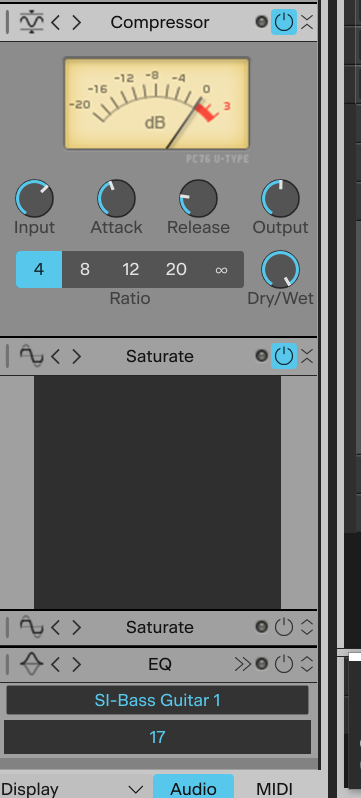Open the Display dropdown menu
This screenshot has height=798, width=361.
coord(72,789)
